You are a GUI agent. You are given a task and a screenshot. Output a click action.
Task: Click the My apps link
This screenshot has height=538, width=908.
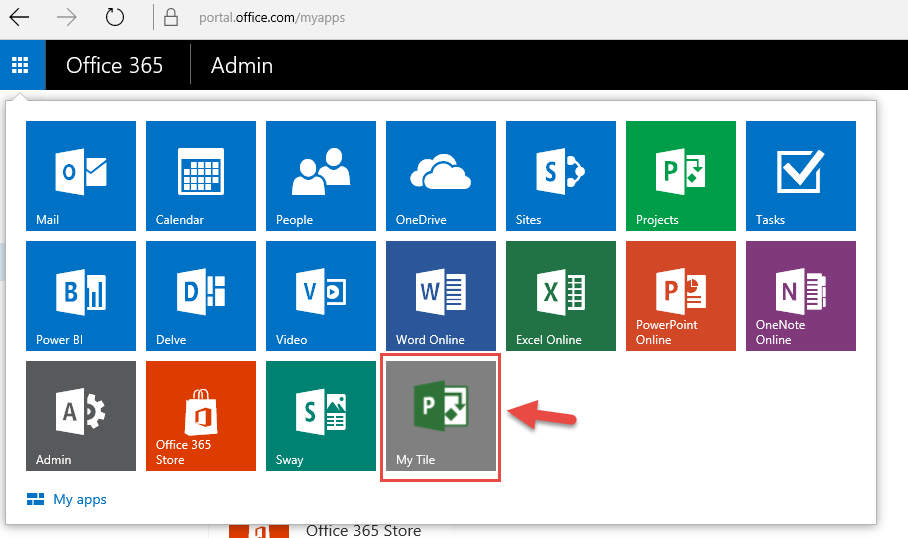click(x=67, y=499)
